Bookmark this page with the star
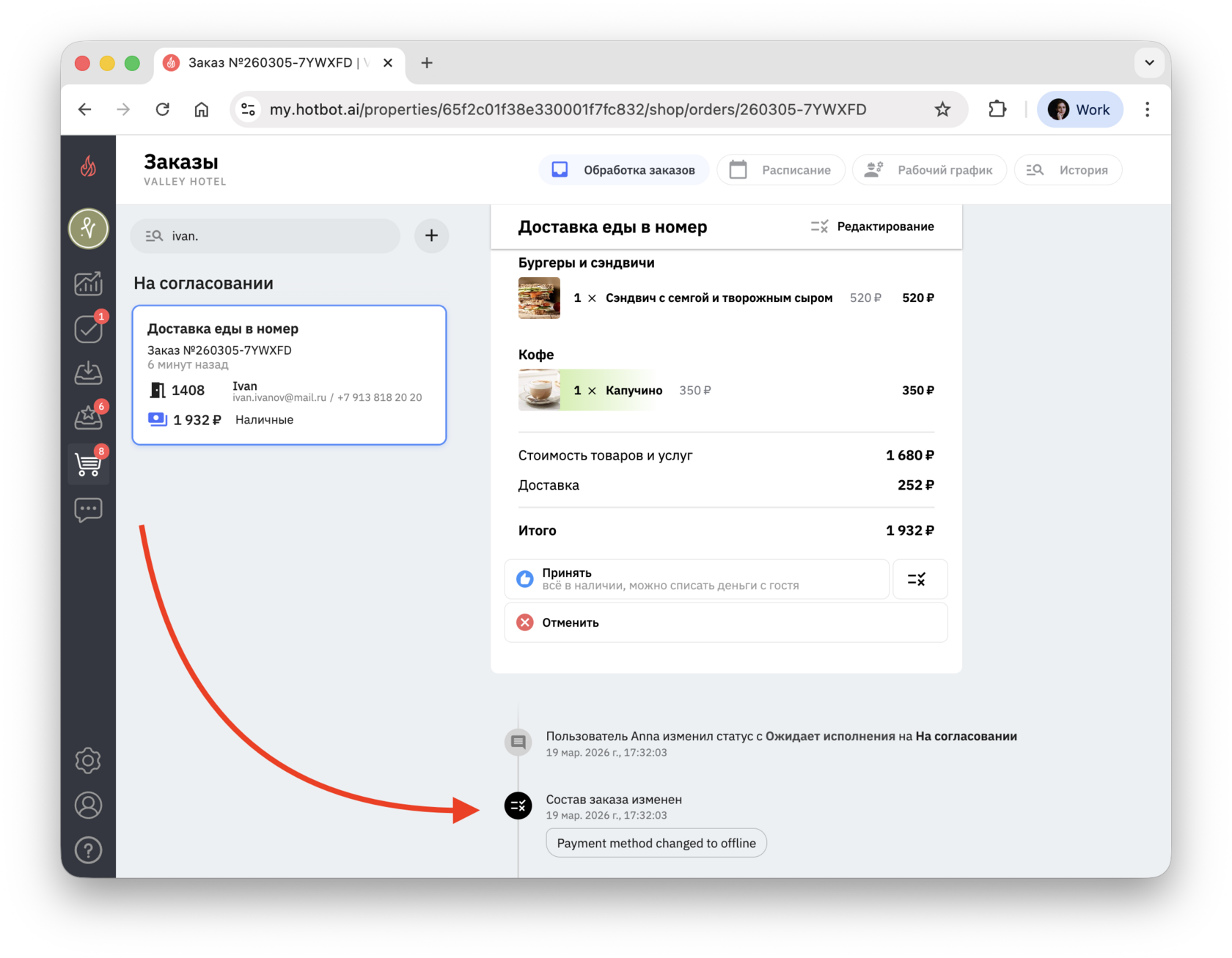The height and width of the screenshot is (958, 1232). [942, 110]
